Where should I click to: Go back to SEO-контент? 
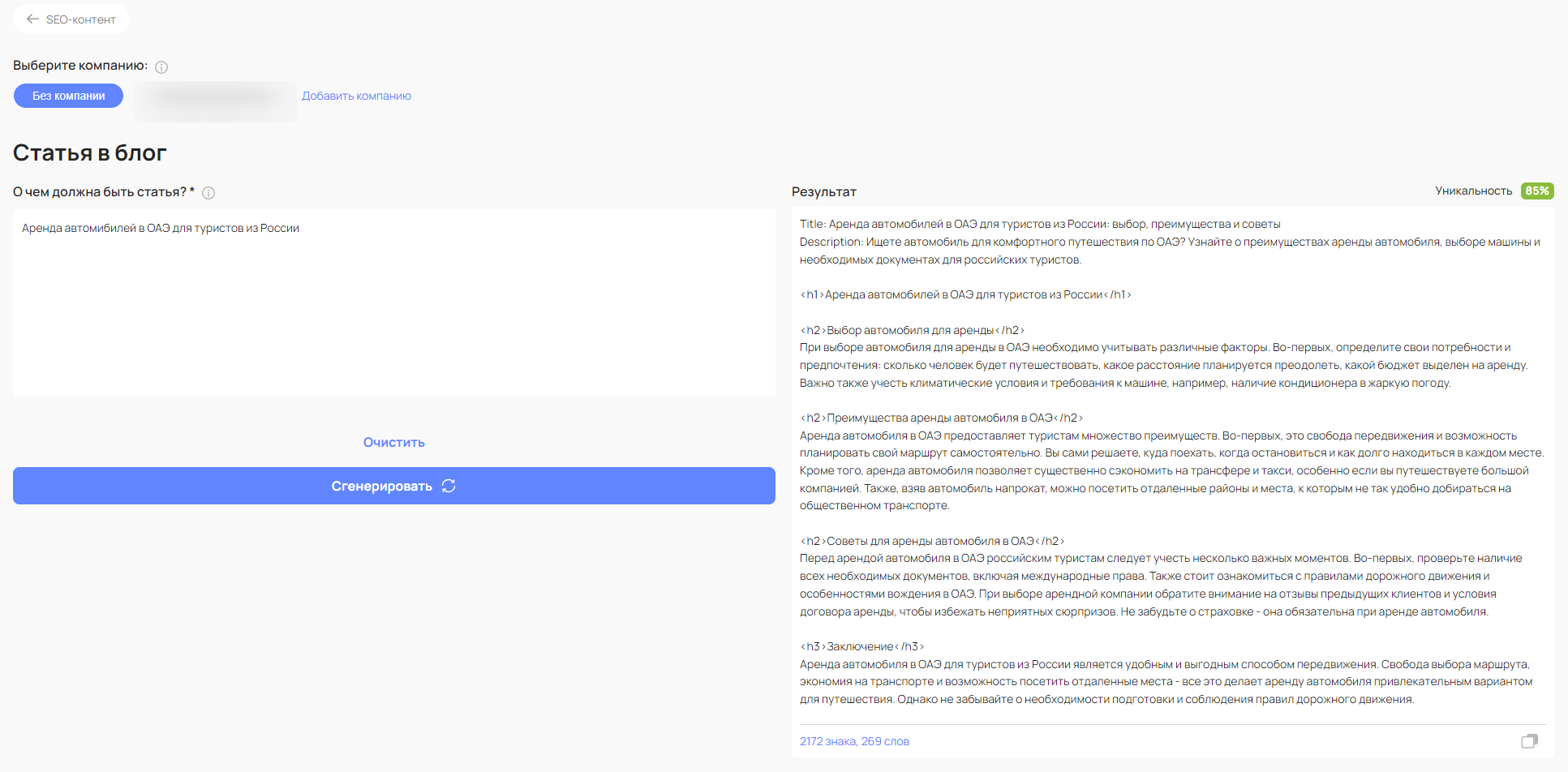71,19
